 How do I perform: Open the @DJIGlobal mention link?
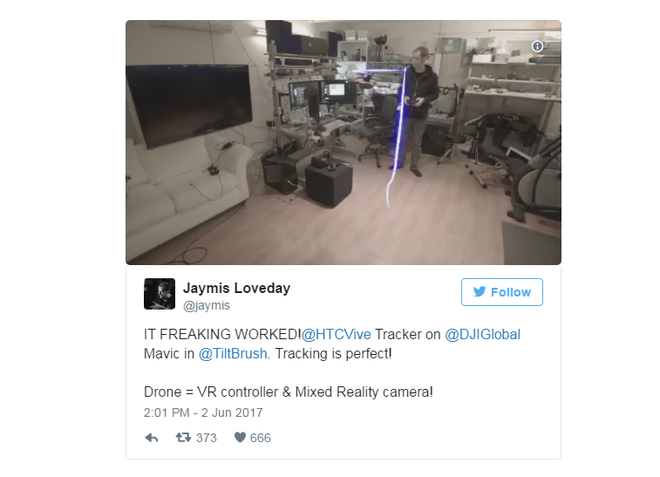tap(483, 334)
